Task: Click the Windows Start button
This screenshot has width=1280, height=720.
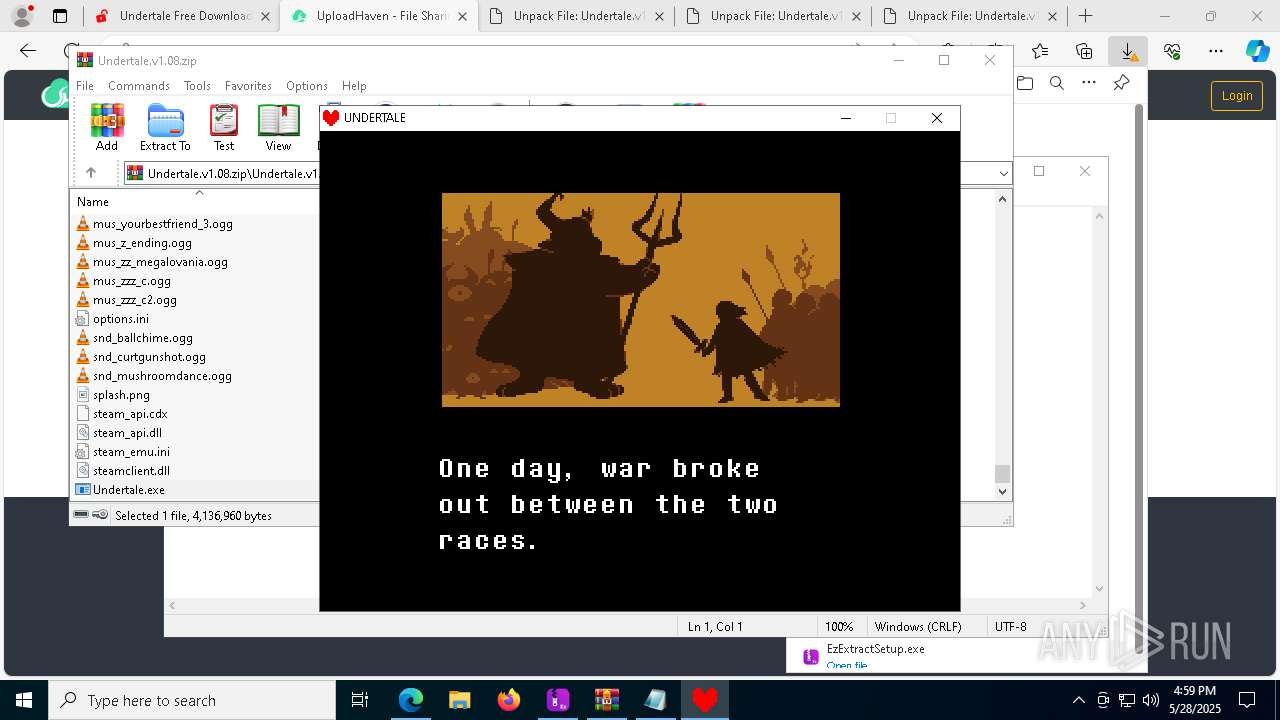Action: point(24,700)
